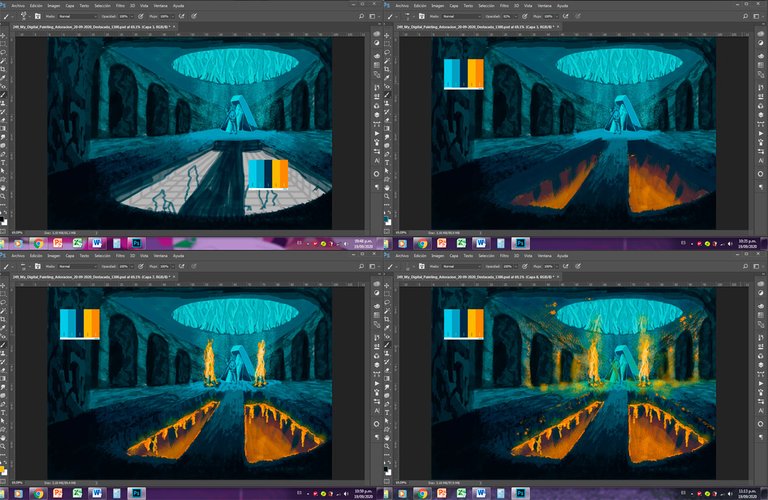Select the Gradient tool in top-right Photoshop window
Image resolution: width=768 pixels, height=500 pixels.
click(x=389, y=128)
